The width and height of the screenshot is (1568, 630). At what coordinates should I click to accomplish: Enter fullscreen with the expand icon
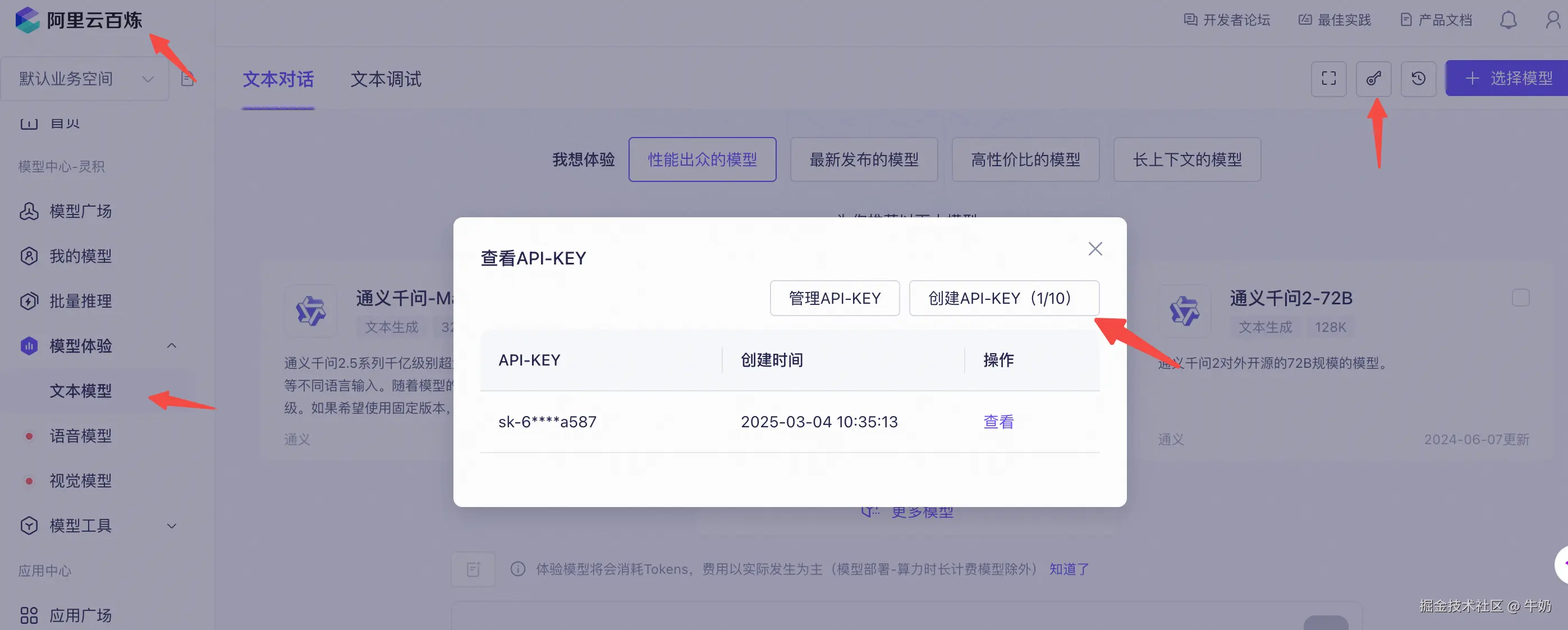click(1329, 78)
